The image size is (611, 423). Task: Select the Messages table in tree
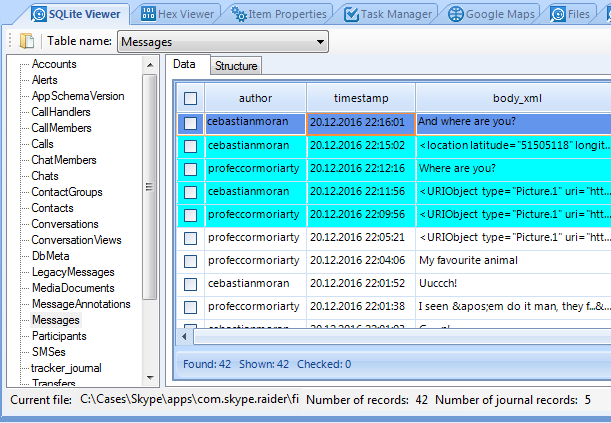[x=56, y=320]
